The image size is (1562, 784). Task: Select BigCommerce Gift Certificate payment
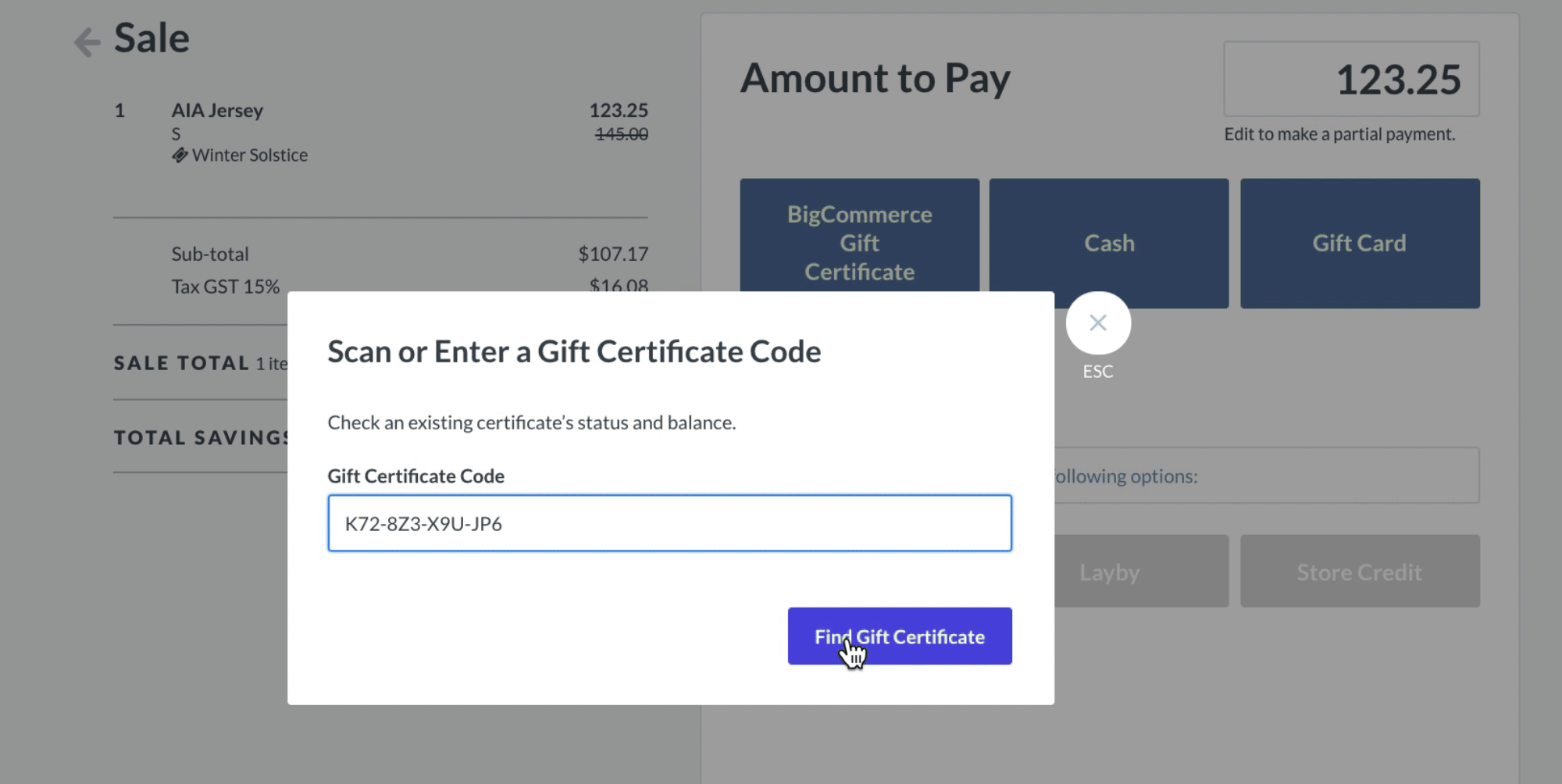pyautogui.click(x=859, y=236)
